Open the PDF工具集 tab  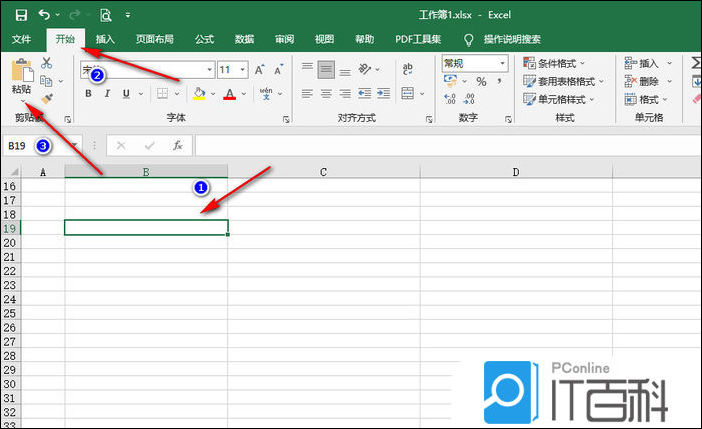[418, 39]
